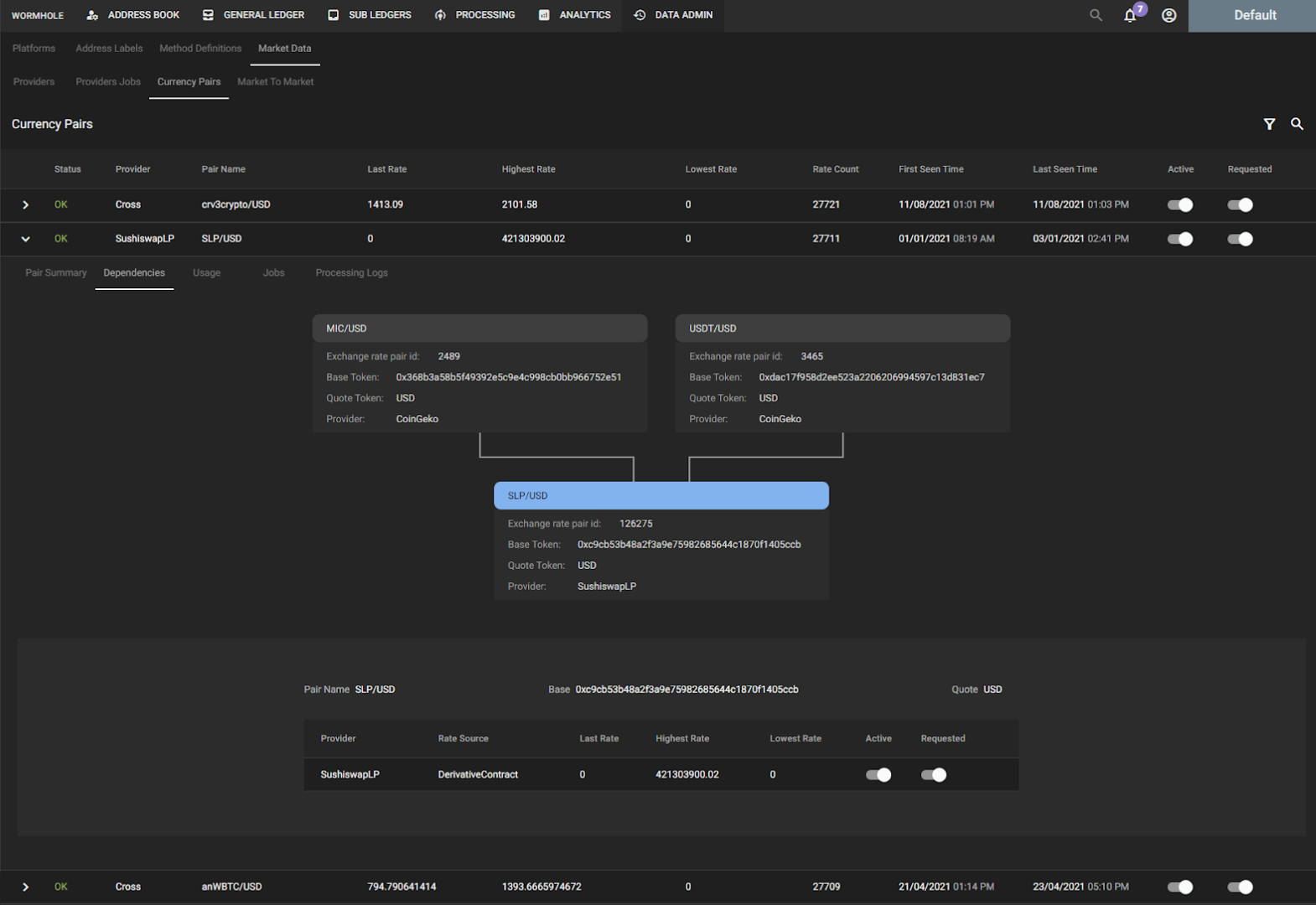Click Last Seen Time column header
The image size is (1316, 905).
(x=1065, y=169)
